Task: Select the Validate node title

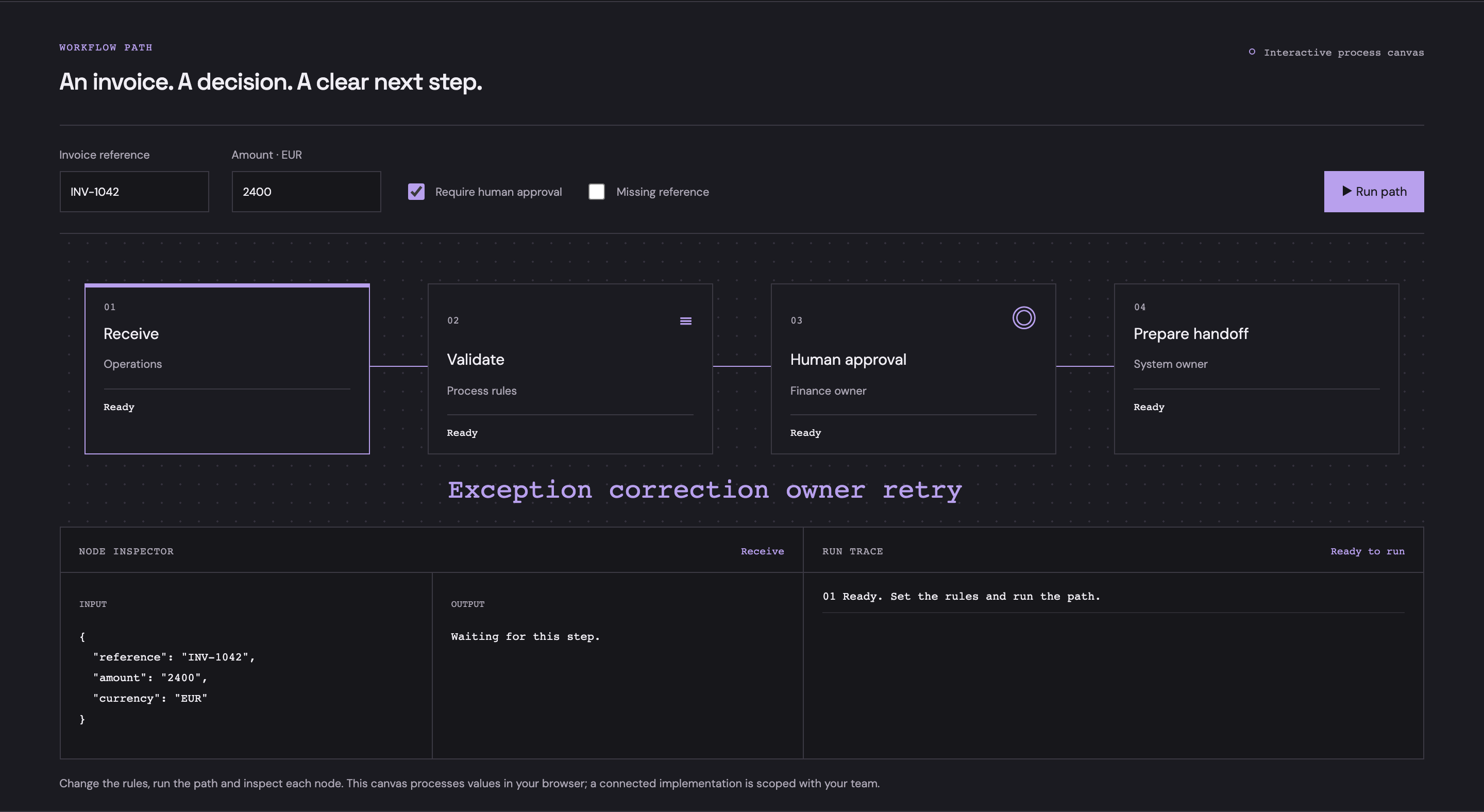Action: (475, 359)
